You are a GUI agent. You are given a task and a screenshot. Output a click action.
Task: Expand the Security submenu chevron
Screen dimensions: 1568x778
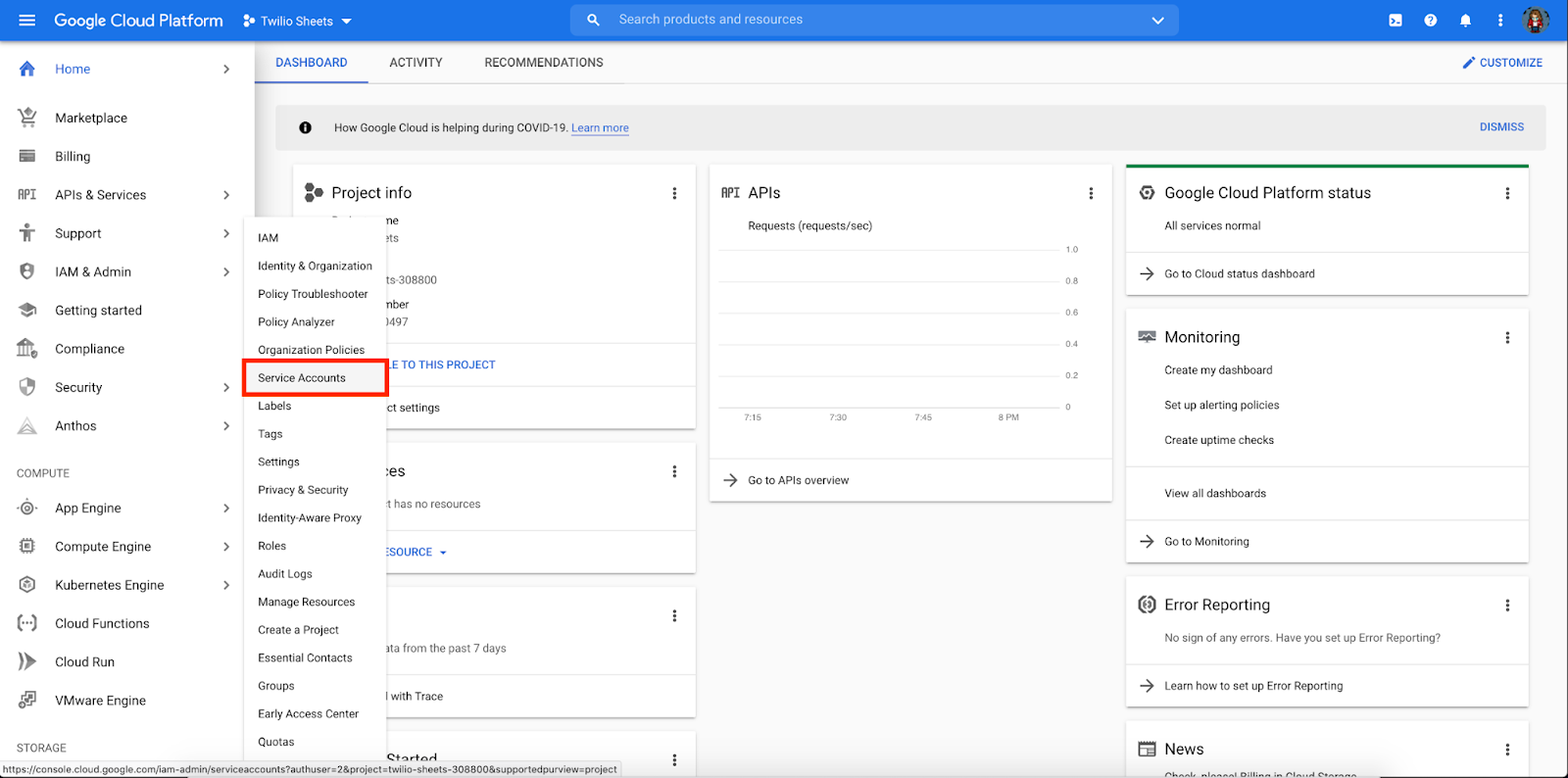coord(226,387)
